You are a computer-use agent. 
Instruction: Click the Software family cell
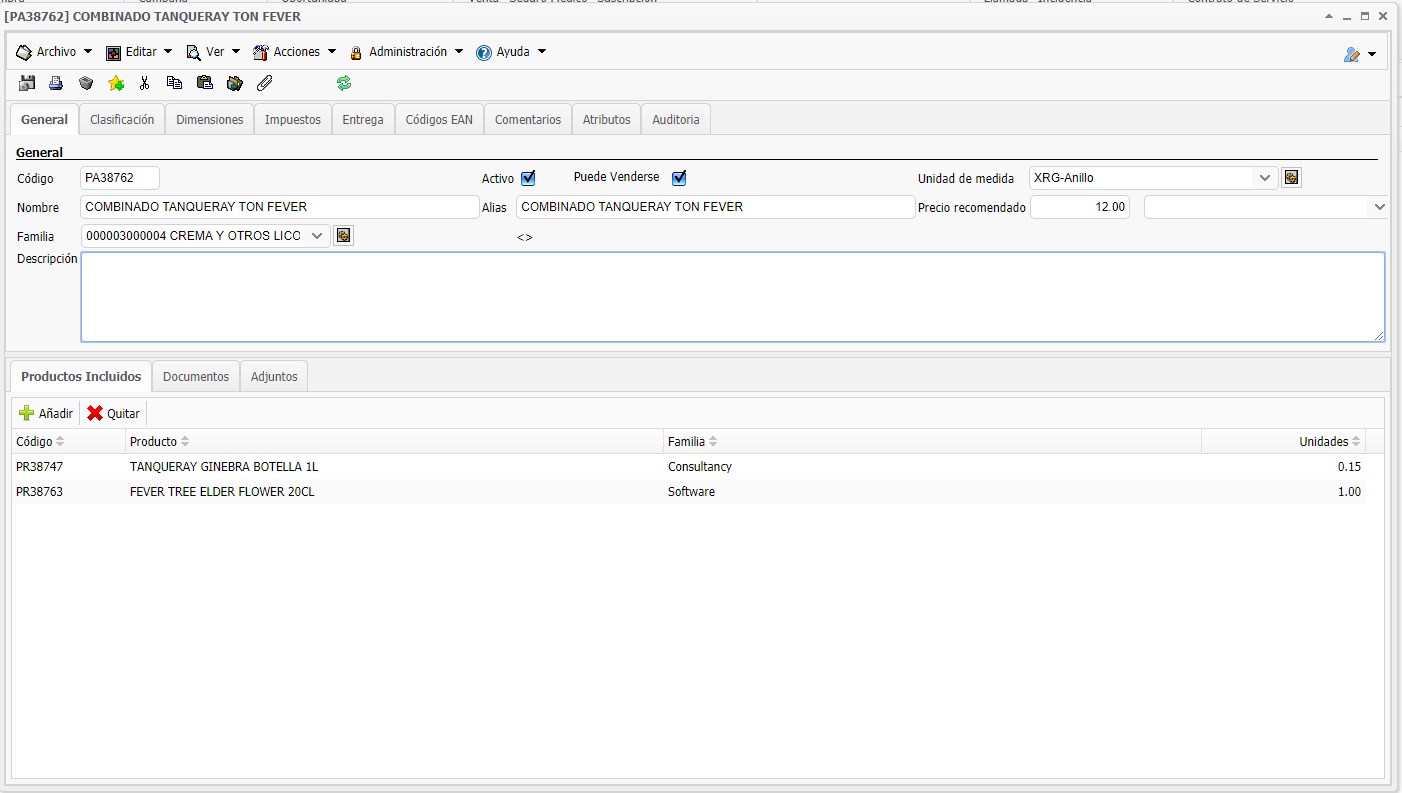click(x=692, y=492)
